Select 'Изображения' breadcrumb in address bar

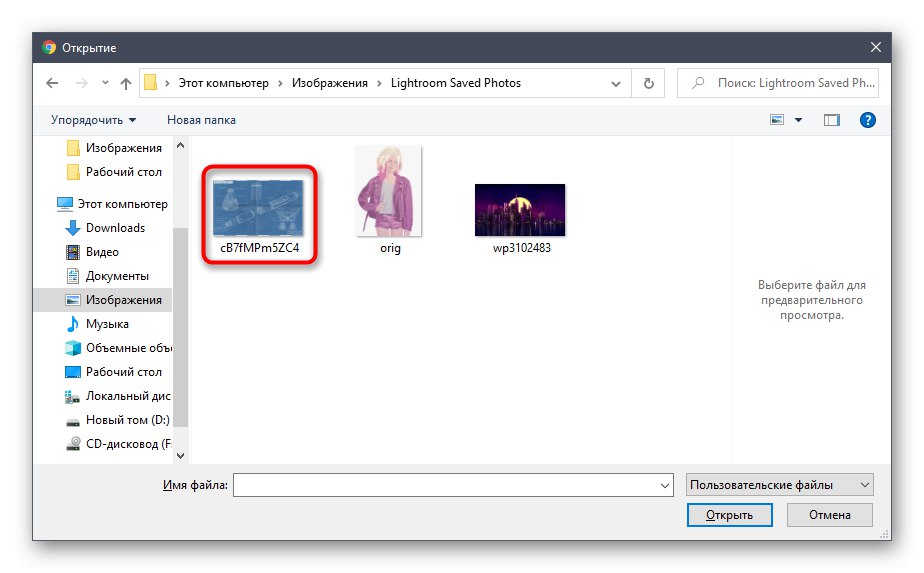tap(329, 83)
